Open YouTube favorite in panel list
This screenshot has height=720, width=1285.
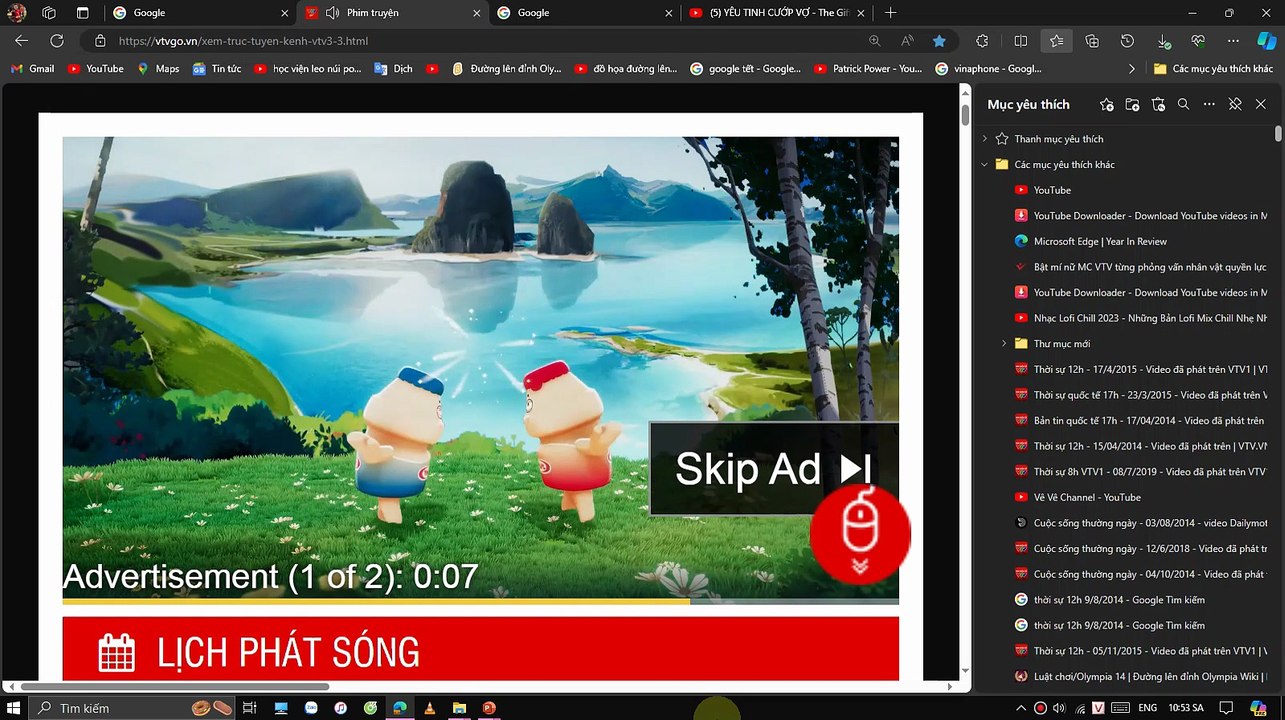pos(1052,190)
